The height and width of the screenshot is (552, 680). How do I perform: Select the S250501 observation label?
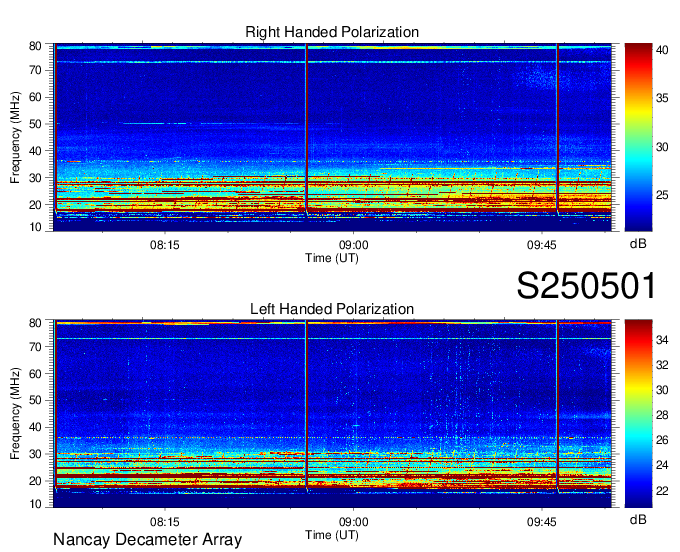point(586,286)
